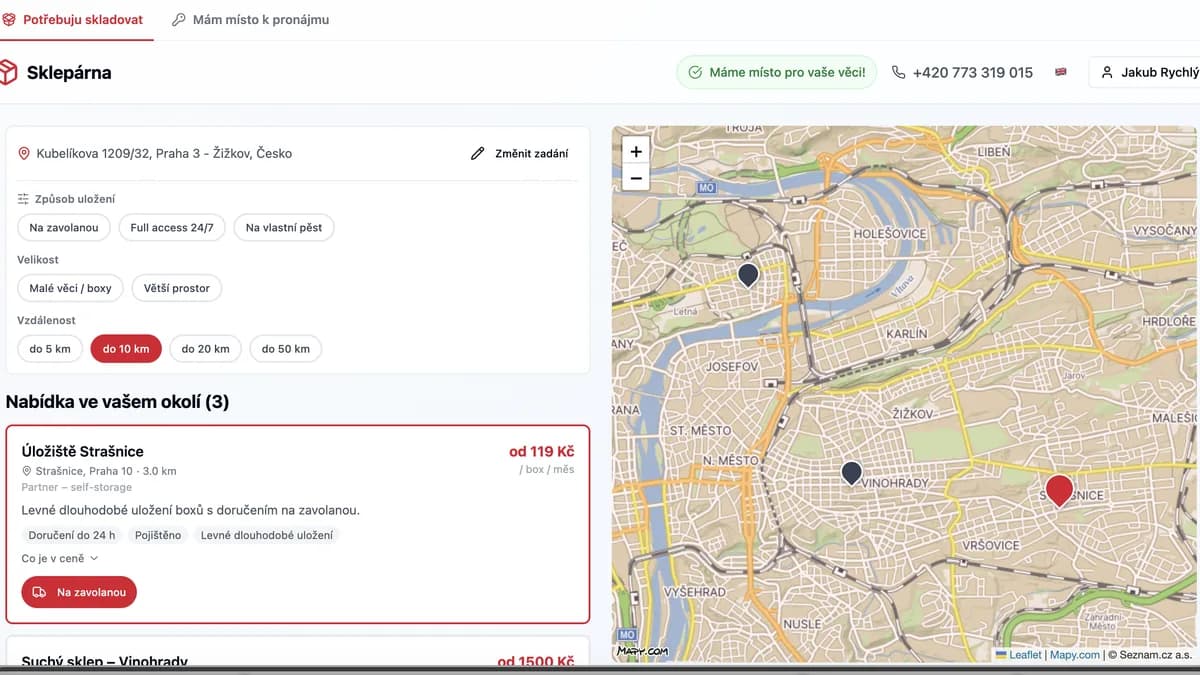Click the location pin icon beside address
The height and width of the screenshot is (675, 1200).
point(24,154)
